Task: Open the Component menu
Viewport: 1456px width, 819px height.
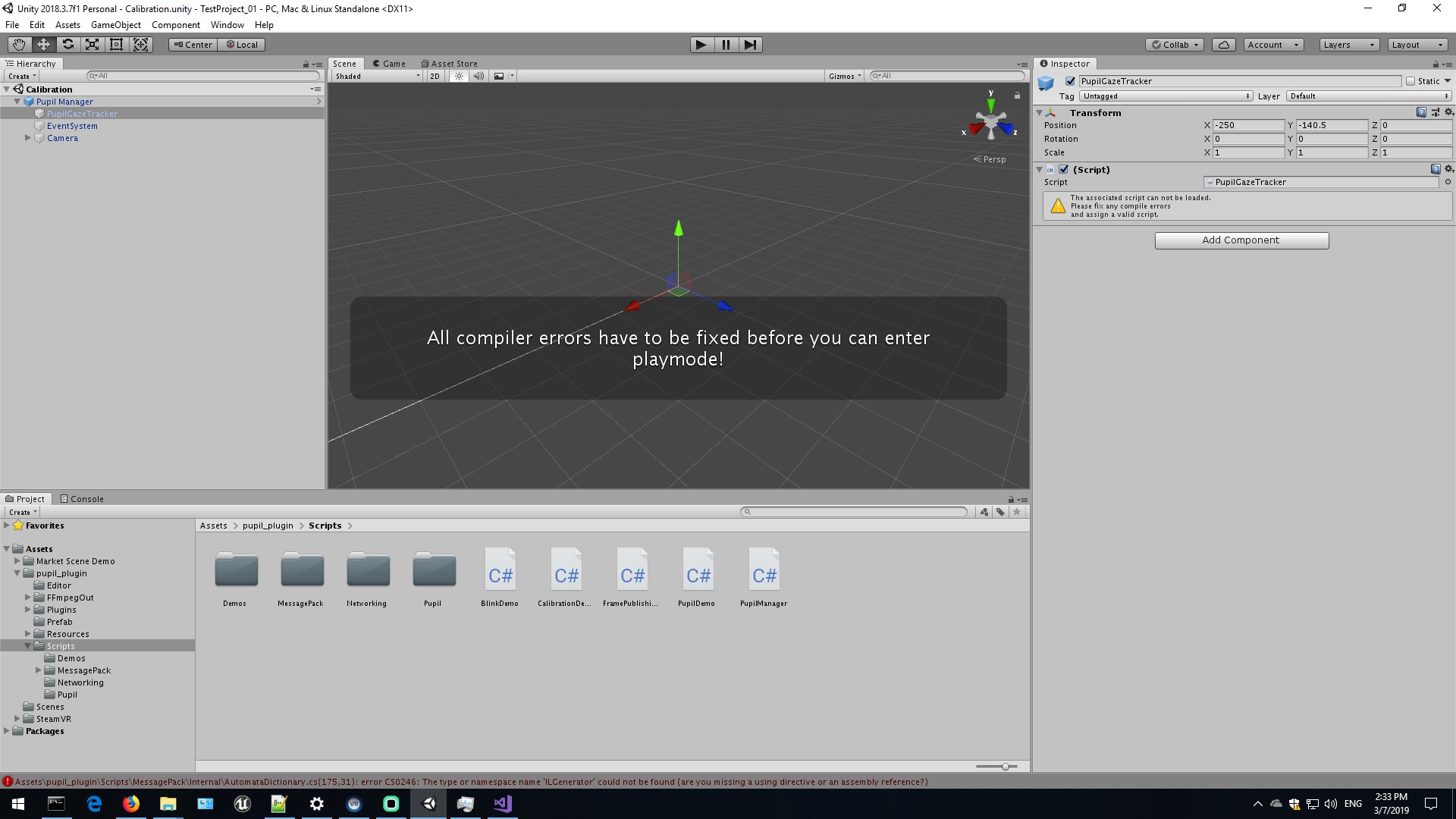Action: tap(176, 25)
